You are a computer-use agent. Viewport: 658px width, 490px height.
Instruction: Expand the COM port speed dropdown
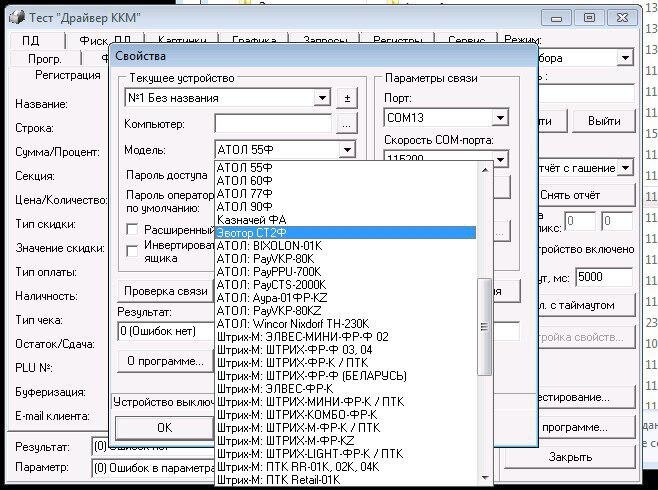point(500,159)
